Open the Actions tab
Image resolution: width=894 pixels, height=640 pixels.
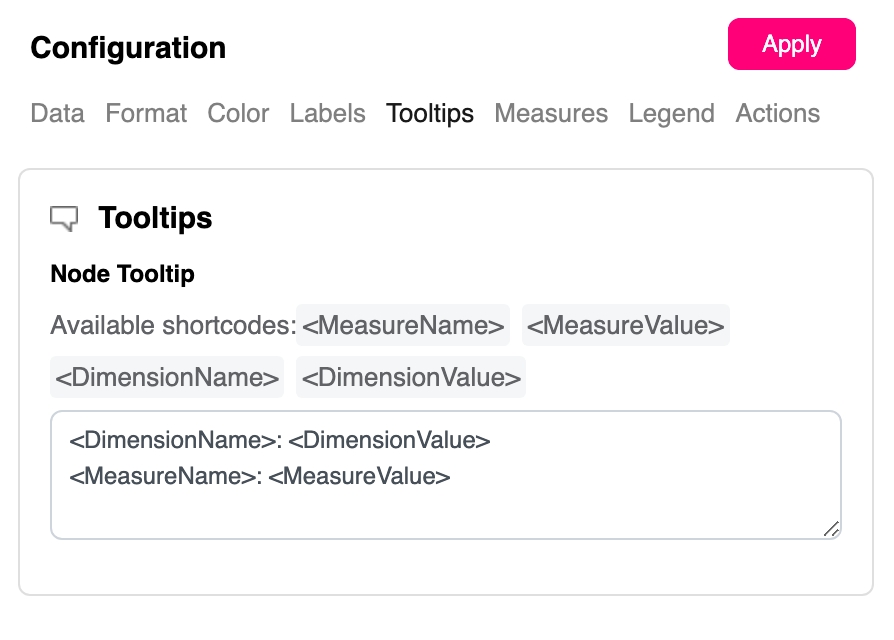777,114
